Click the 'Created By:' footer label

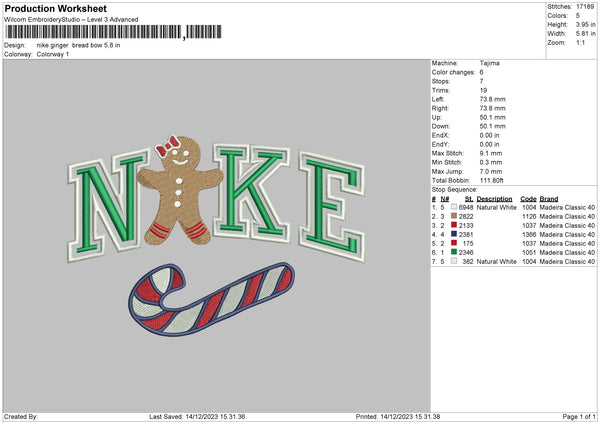point(21,416)
